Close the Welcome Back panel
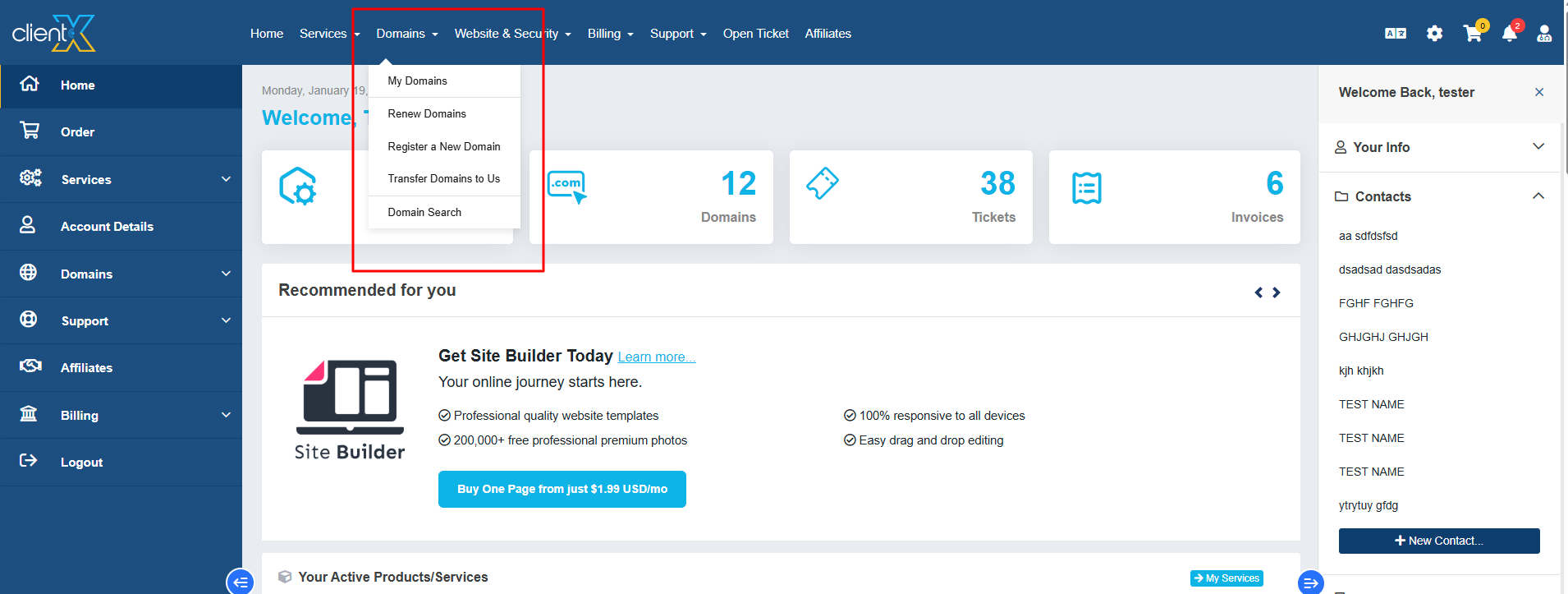Screen dimensions: 1568x594 click(x=1538, y=92)
